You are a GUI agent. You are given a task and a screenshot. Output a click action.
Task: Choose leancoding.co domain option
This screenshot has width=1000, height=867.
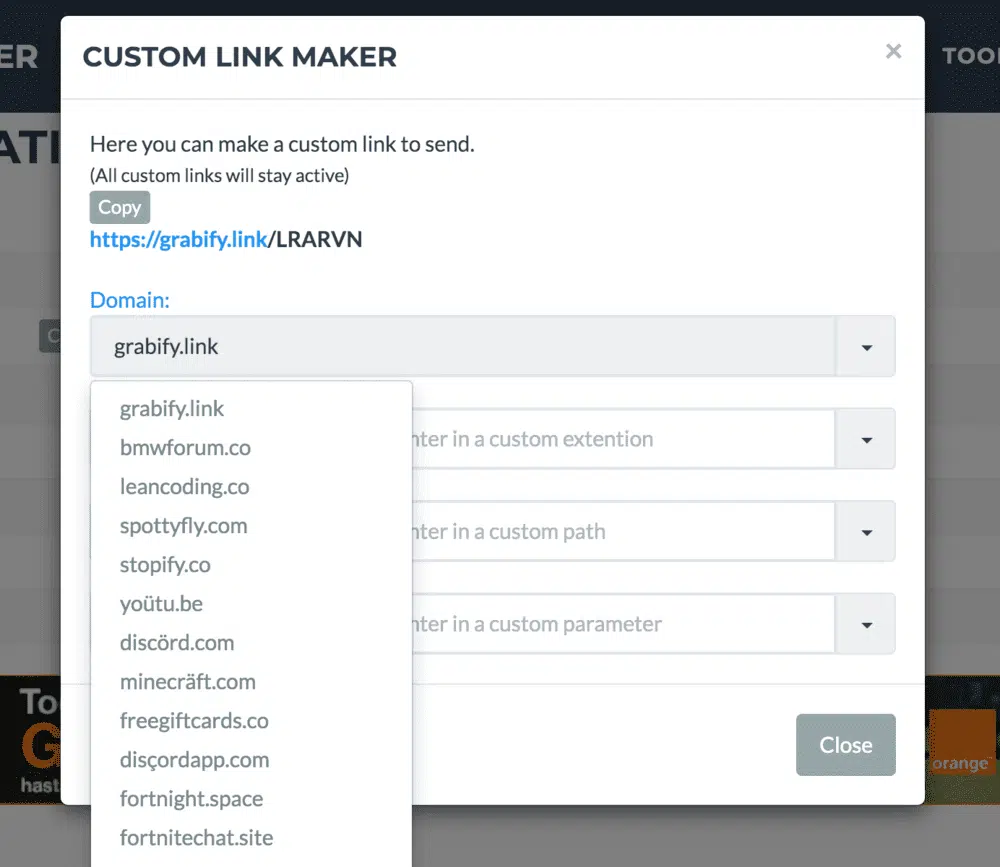pos(184,486)
